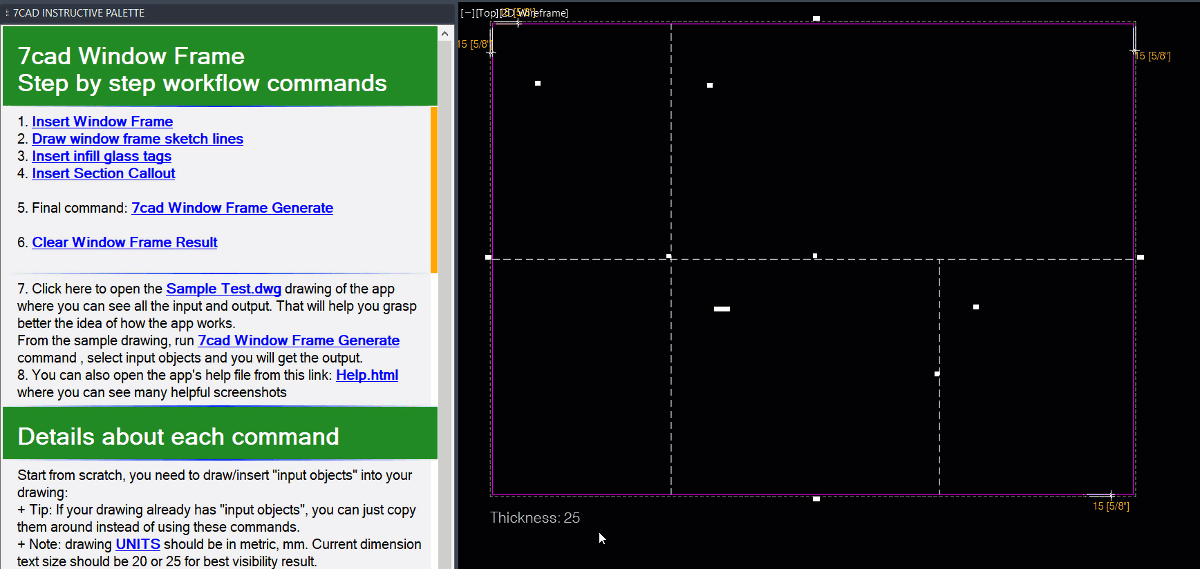Viewport: 1200px width, 569px height.
Task: Select the wide glass tag grip marker
Action: 722,309
